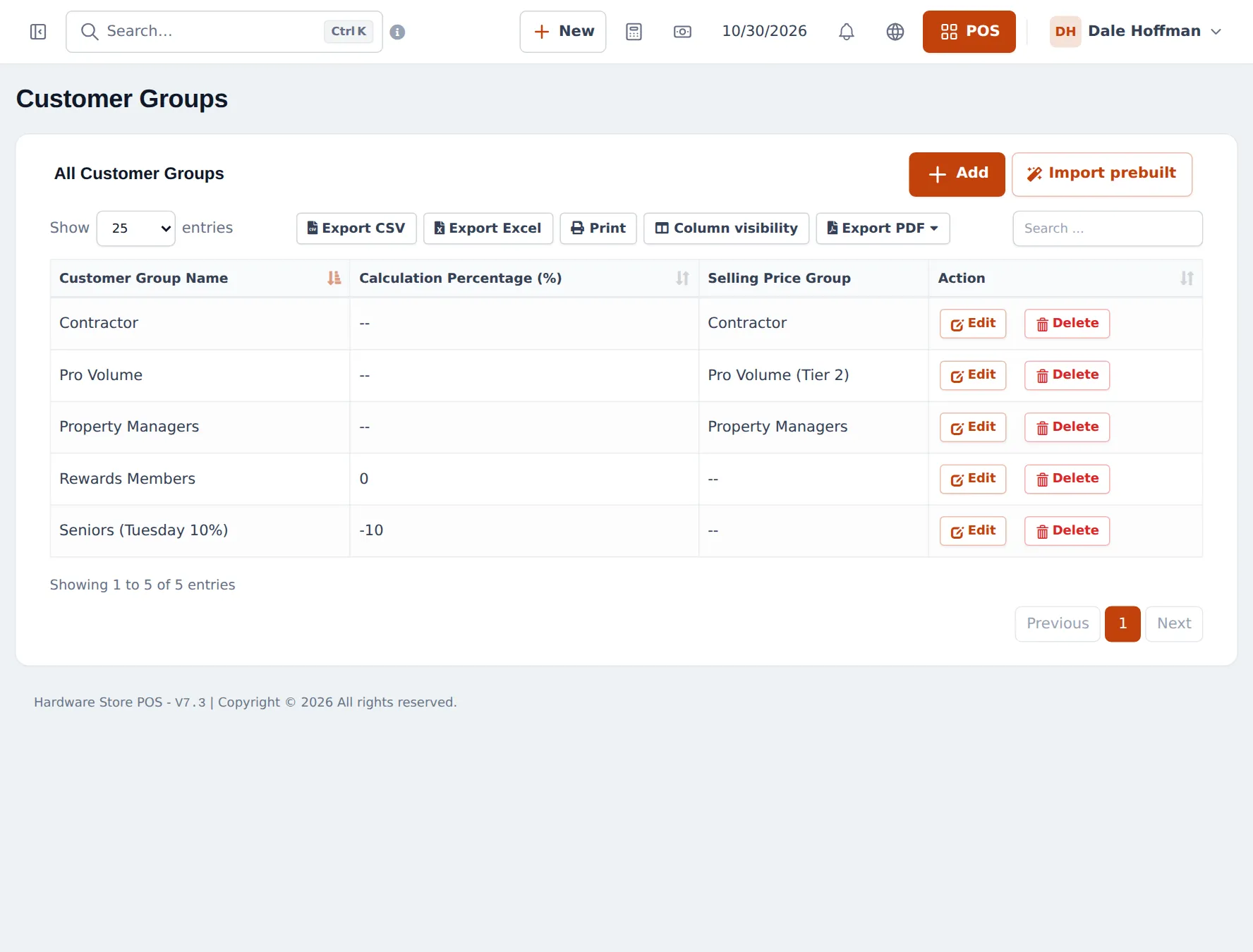Delete the Contractor group
Screen dimensions: 1253x952
(x=1067, y=324)
